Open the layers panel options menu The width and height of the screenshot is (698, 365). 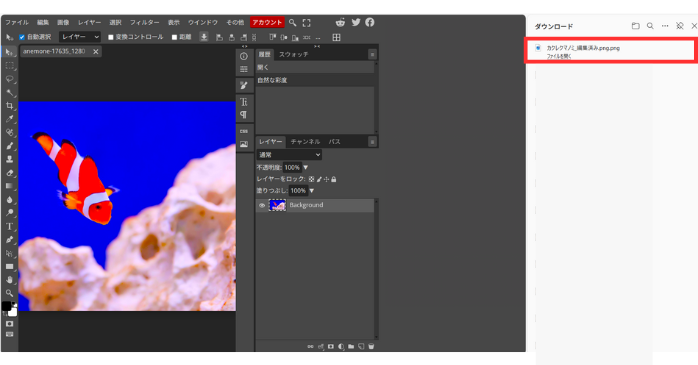(x=372, y=142)
